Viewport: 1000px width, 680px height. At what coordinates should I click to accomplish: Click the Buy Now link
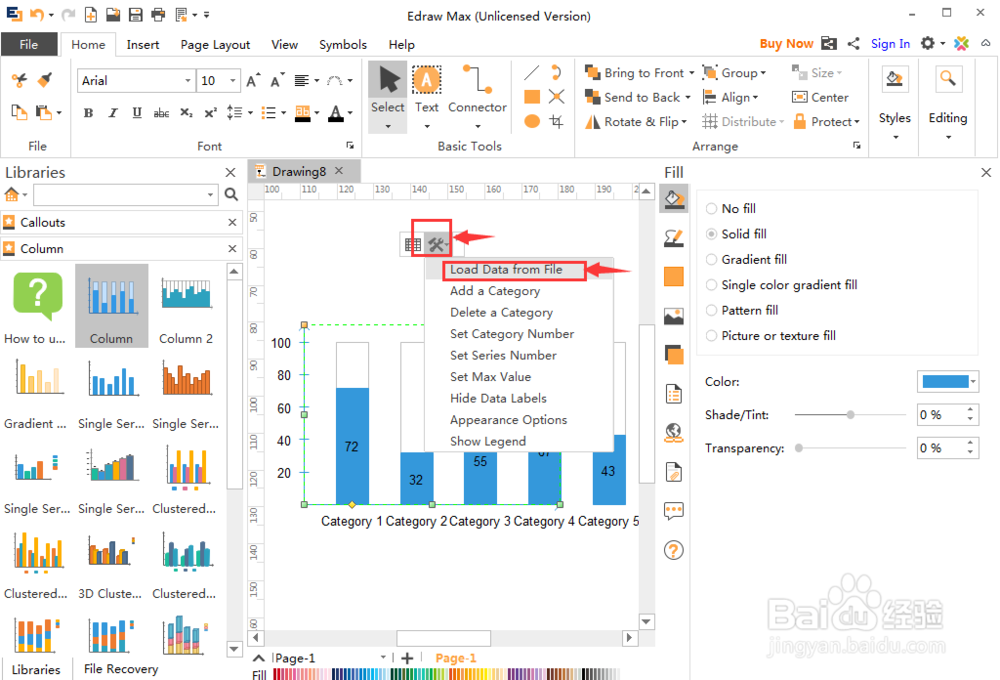tap(786, 43)
